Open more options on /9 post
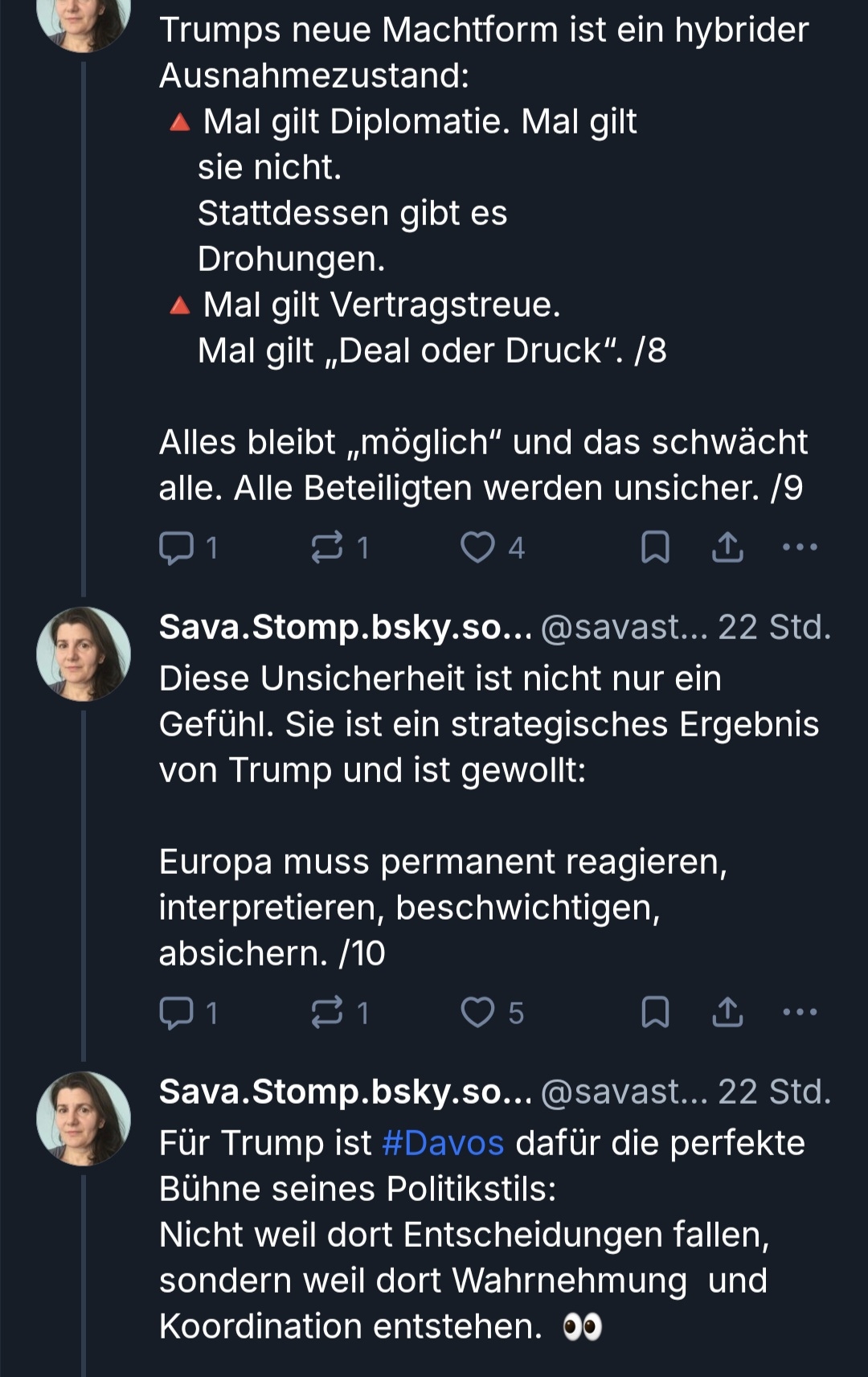The width and height of the screenshot is (868, 1377). (800, 547)
